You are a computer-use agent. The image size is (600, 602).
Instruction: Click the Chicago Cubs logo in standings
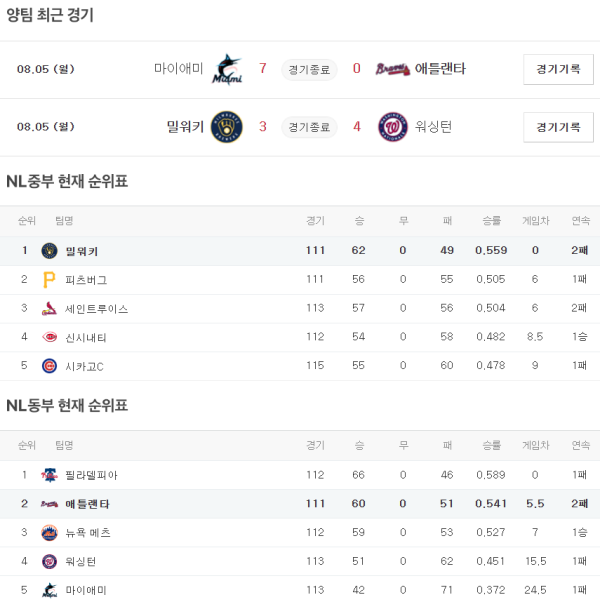click(x=49, y=367)
